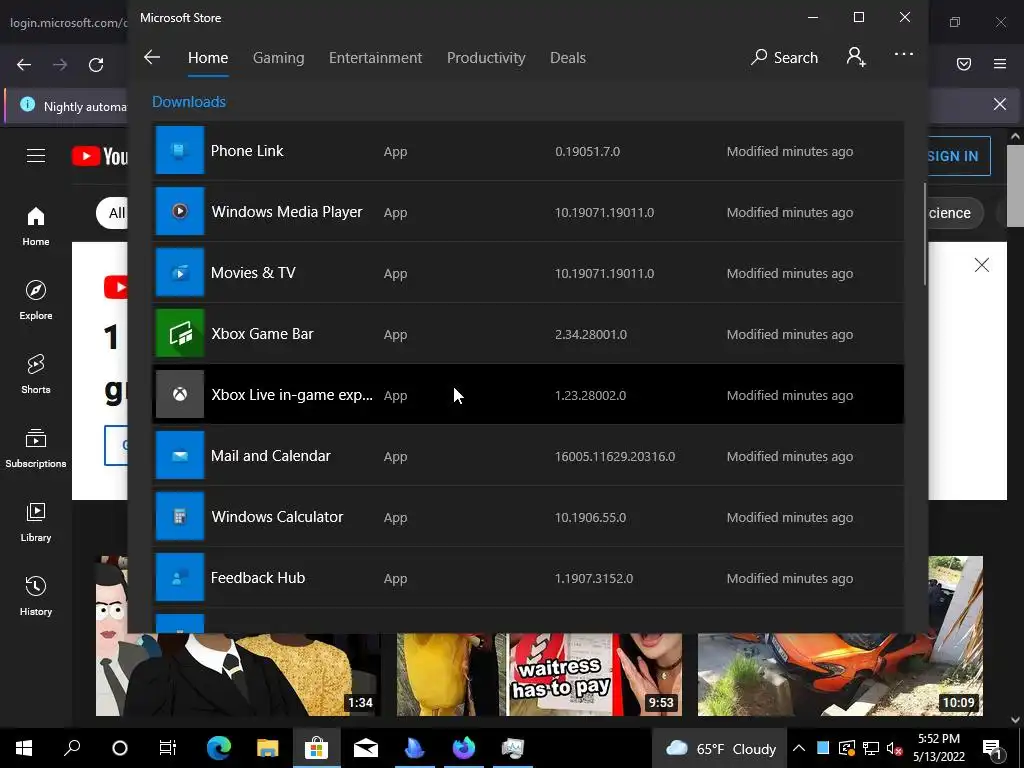Open YouTube Explore in sidebar
Image resolution: width=1024 pixels, height=768 pixels.
(x=36, y=300)
